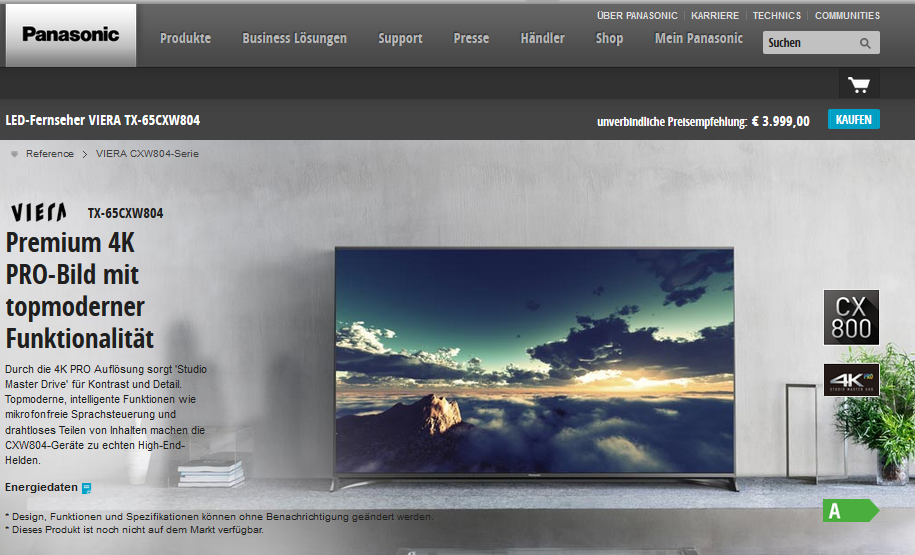The width and height of the screenshot is (915, 555).
Task: Click the unverbindliche Preisempfehlung label
Action: [672, 122]
